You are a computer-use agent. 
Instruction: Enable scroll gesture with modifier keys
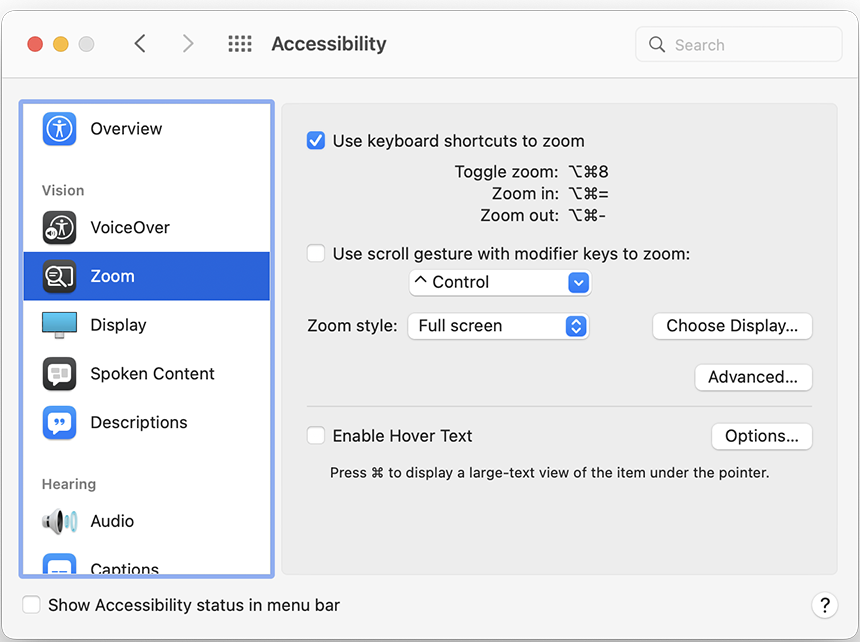tap(315, 253)
